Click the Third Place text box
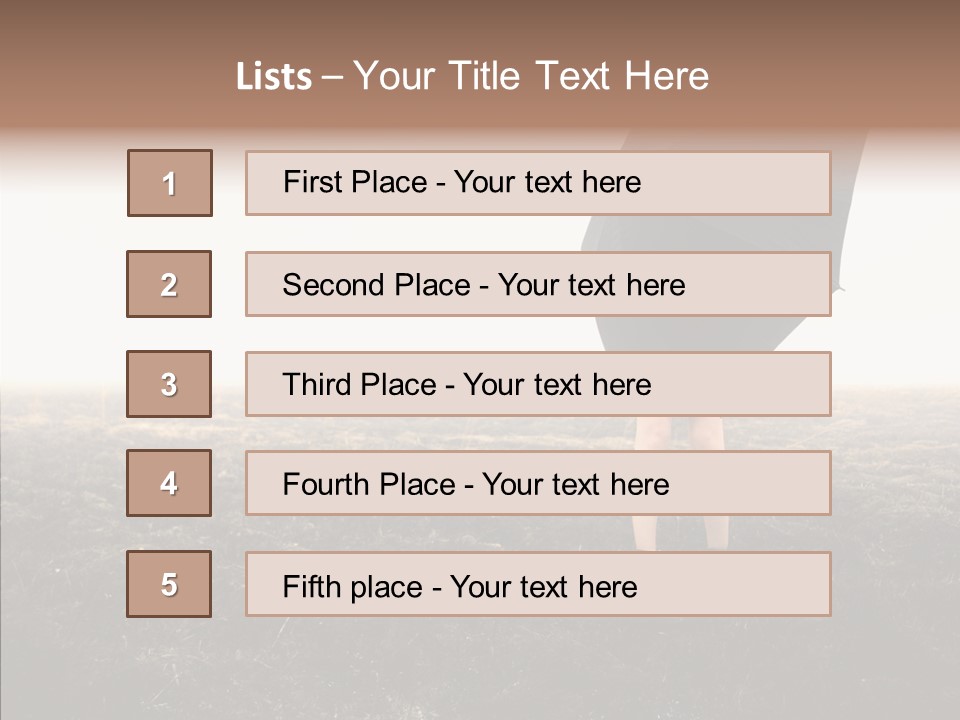The image size is (960, 720). click(x=538, y=384)
